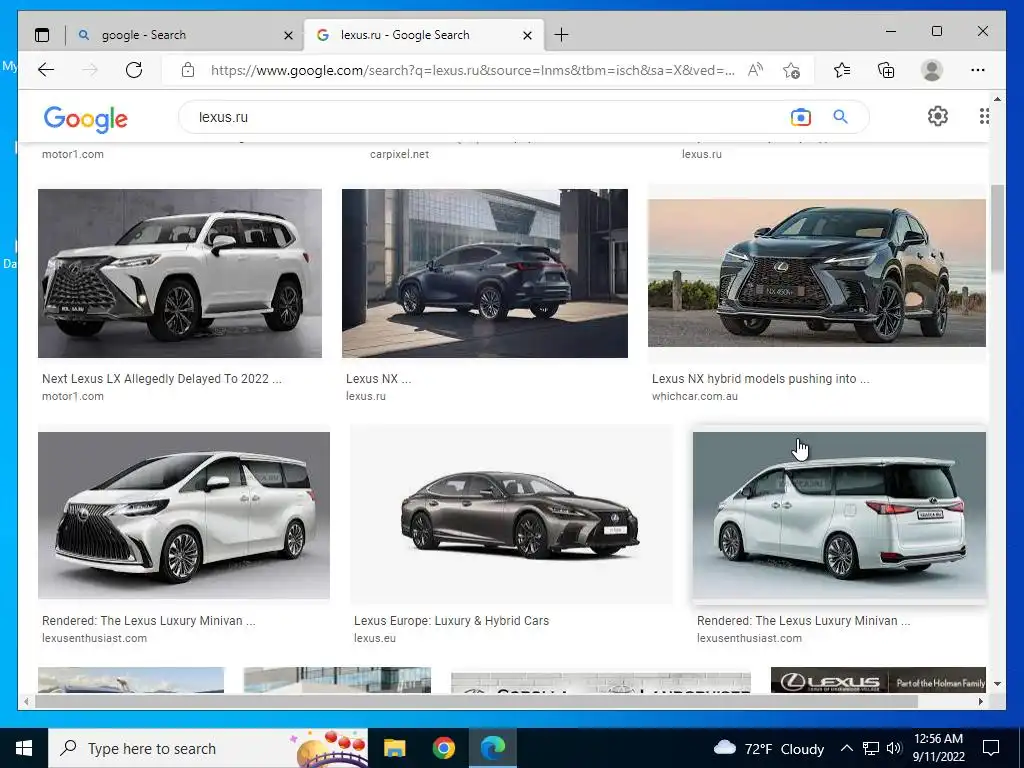1024x768 pixels.
Task: Open the bronze Lexus sedan image
Action: (x=511, y=514)
